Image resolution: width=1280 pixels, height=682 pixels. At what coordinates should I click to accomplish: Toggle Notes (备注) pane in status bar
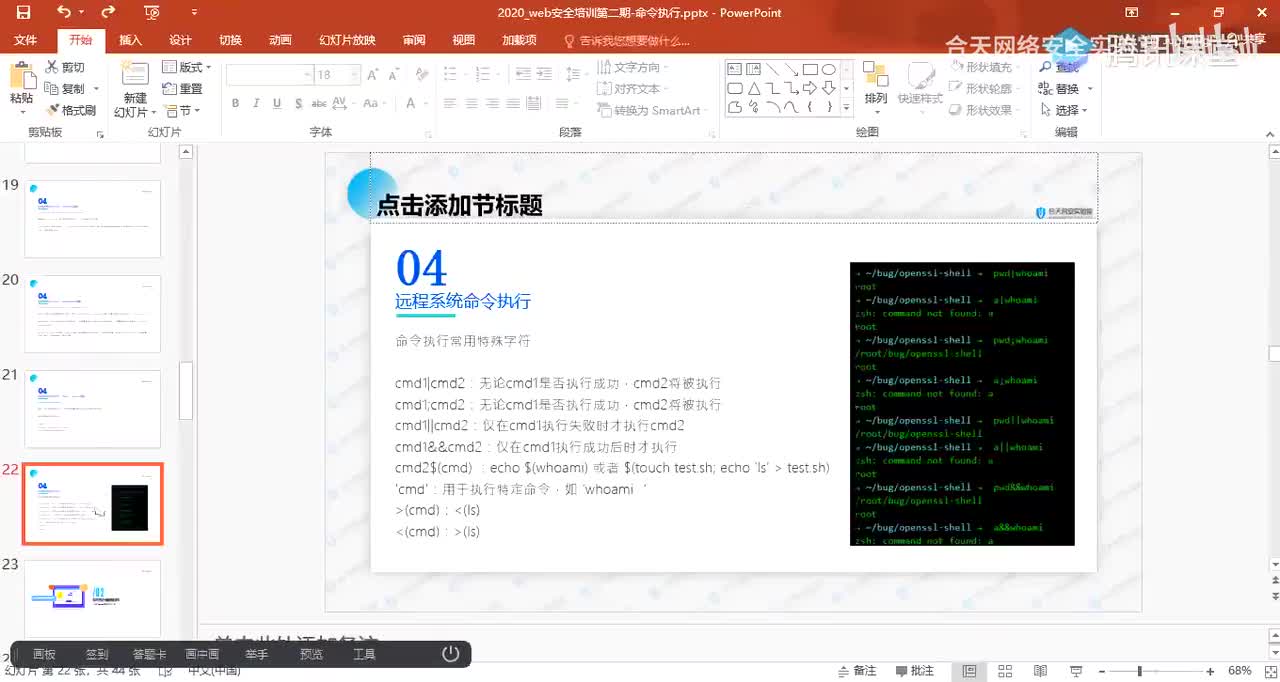[858, 671]
